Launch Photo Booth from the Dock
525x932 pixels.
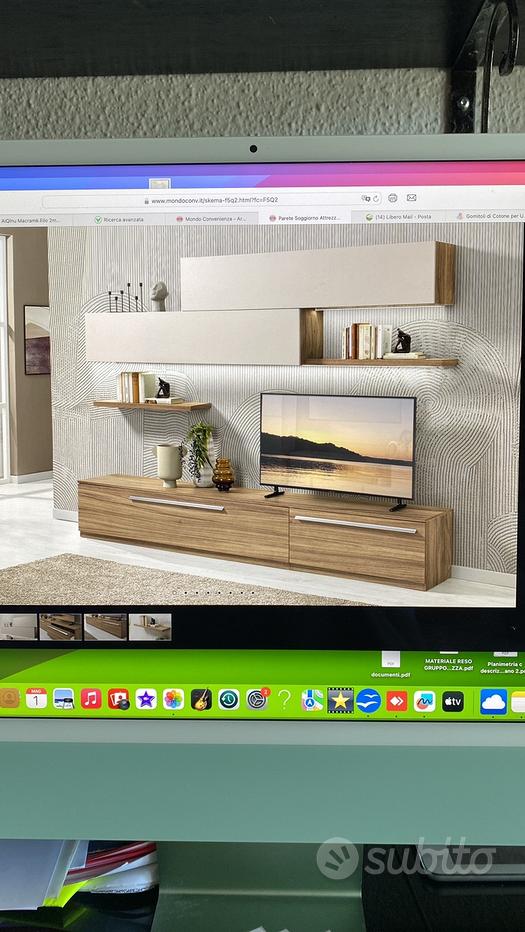pos(118,699)
